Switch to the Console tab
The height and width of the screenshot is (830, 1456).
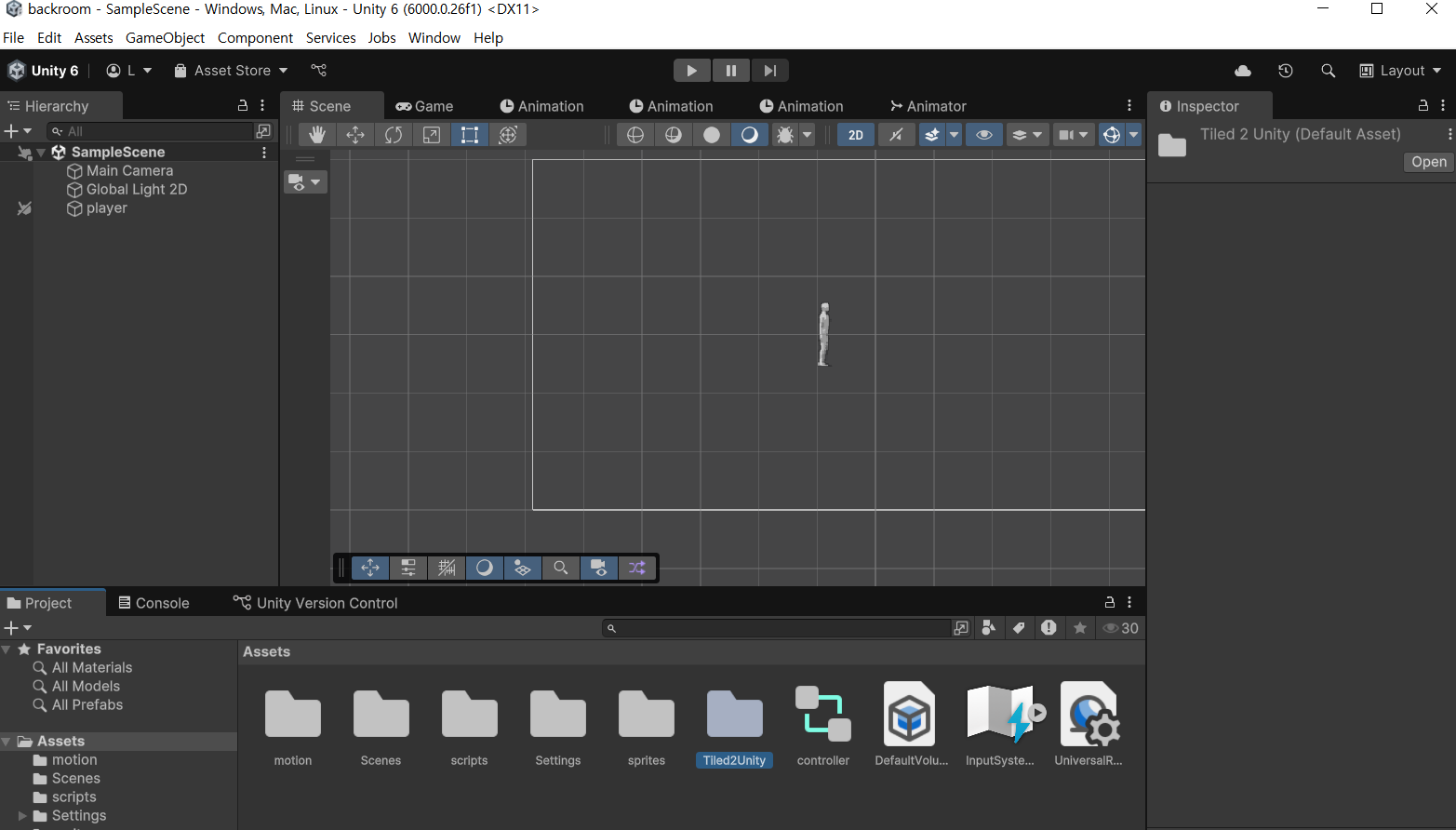click(154, 603)
